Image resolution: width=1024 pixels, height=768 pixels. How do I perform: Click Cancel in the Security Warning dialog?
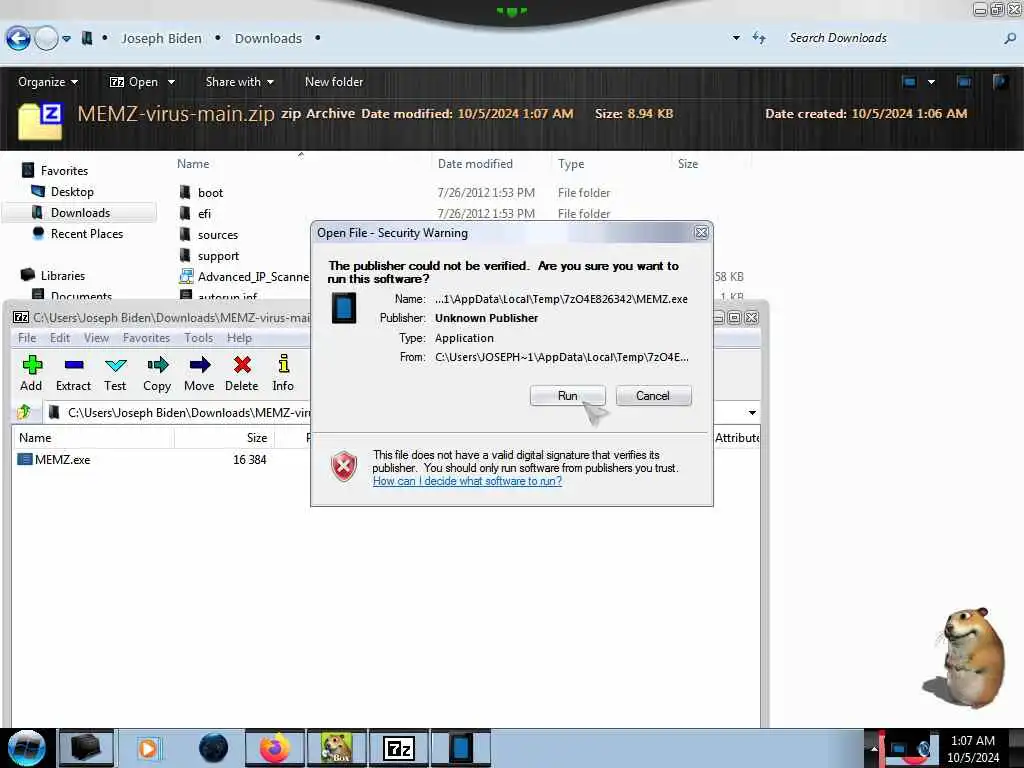coord(653,396)
